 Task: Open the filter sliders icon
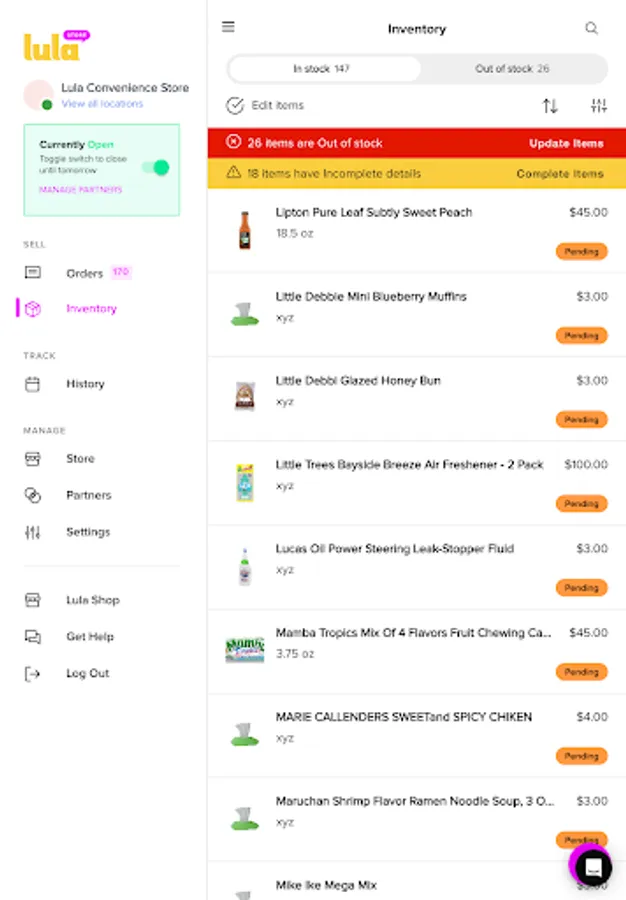(599, 105)
